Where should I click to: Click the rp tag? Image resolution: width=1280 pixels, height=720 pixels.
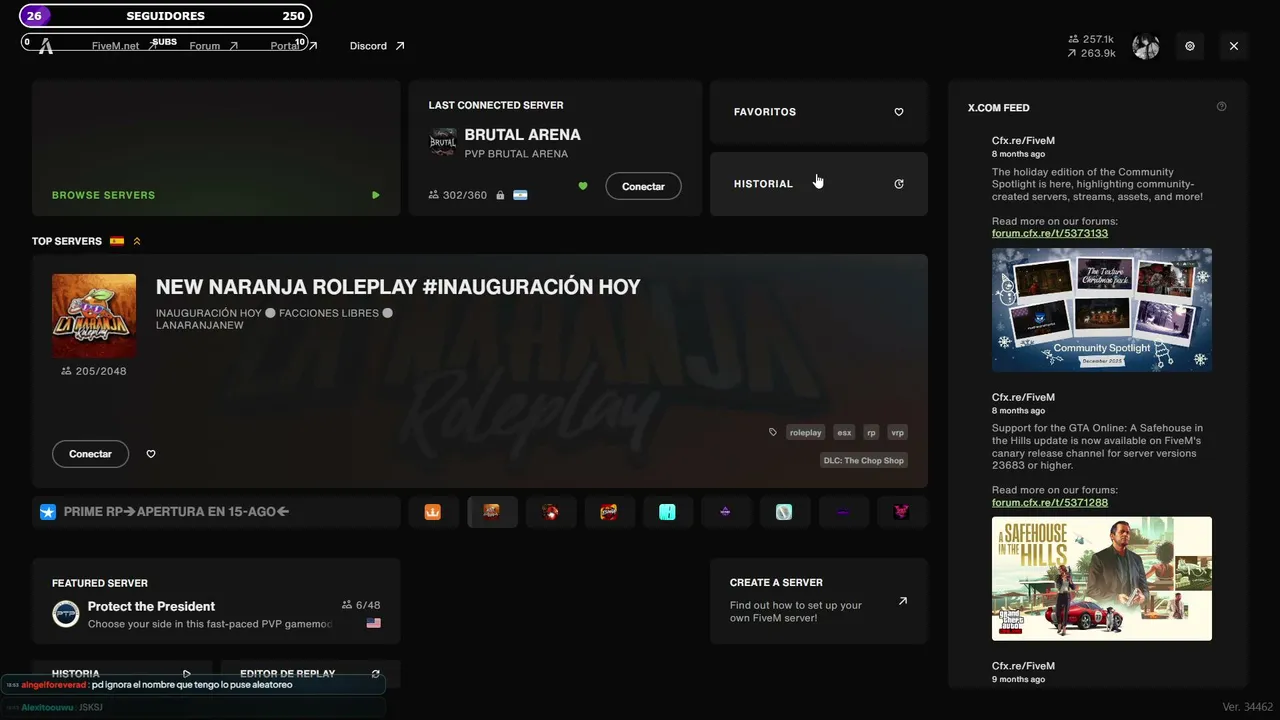871,433
